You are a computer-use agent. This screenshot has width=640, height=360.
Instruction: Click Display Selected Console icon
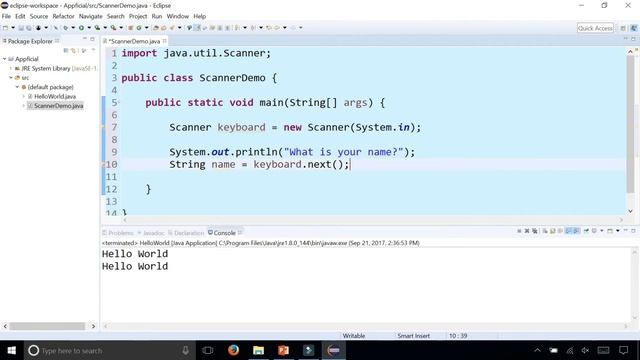[594, 231]
